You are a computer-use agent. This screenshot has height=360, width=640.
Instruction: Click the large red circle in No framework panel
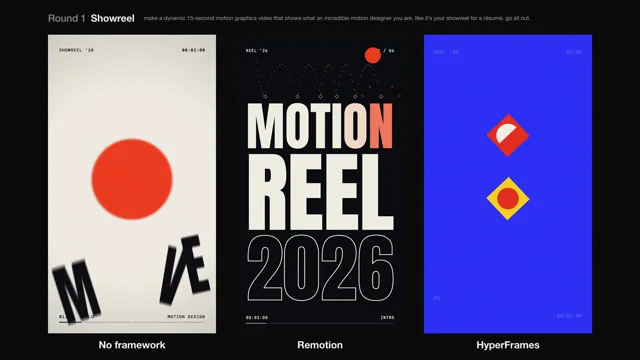tap(132, 179)
